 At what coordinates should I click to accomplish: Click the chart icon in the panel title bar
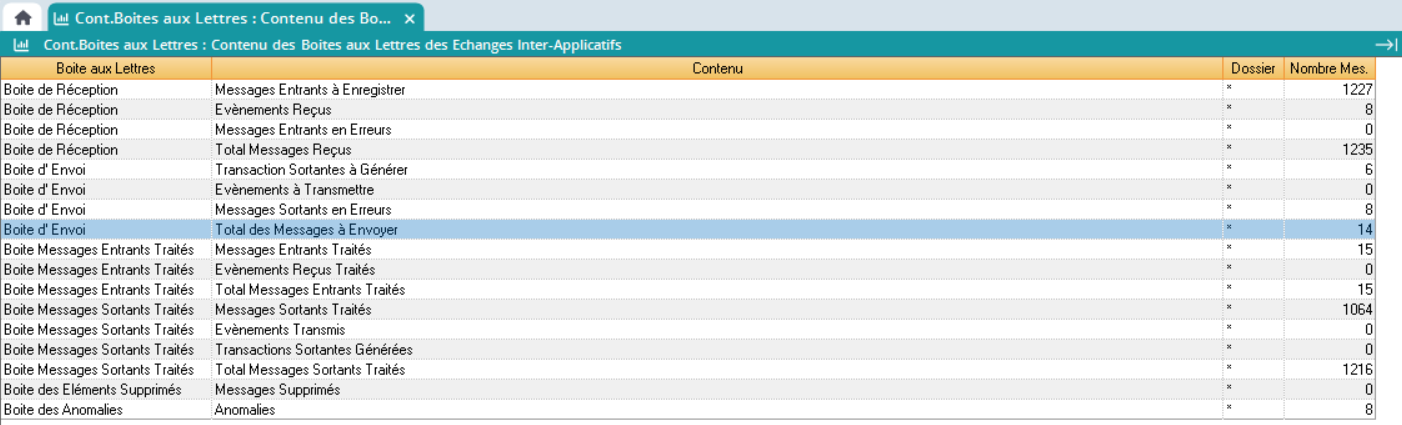tap(20, 45)
